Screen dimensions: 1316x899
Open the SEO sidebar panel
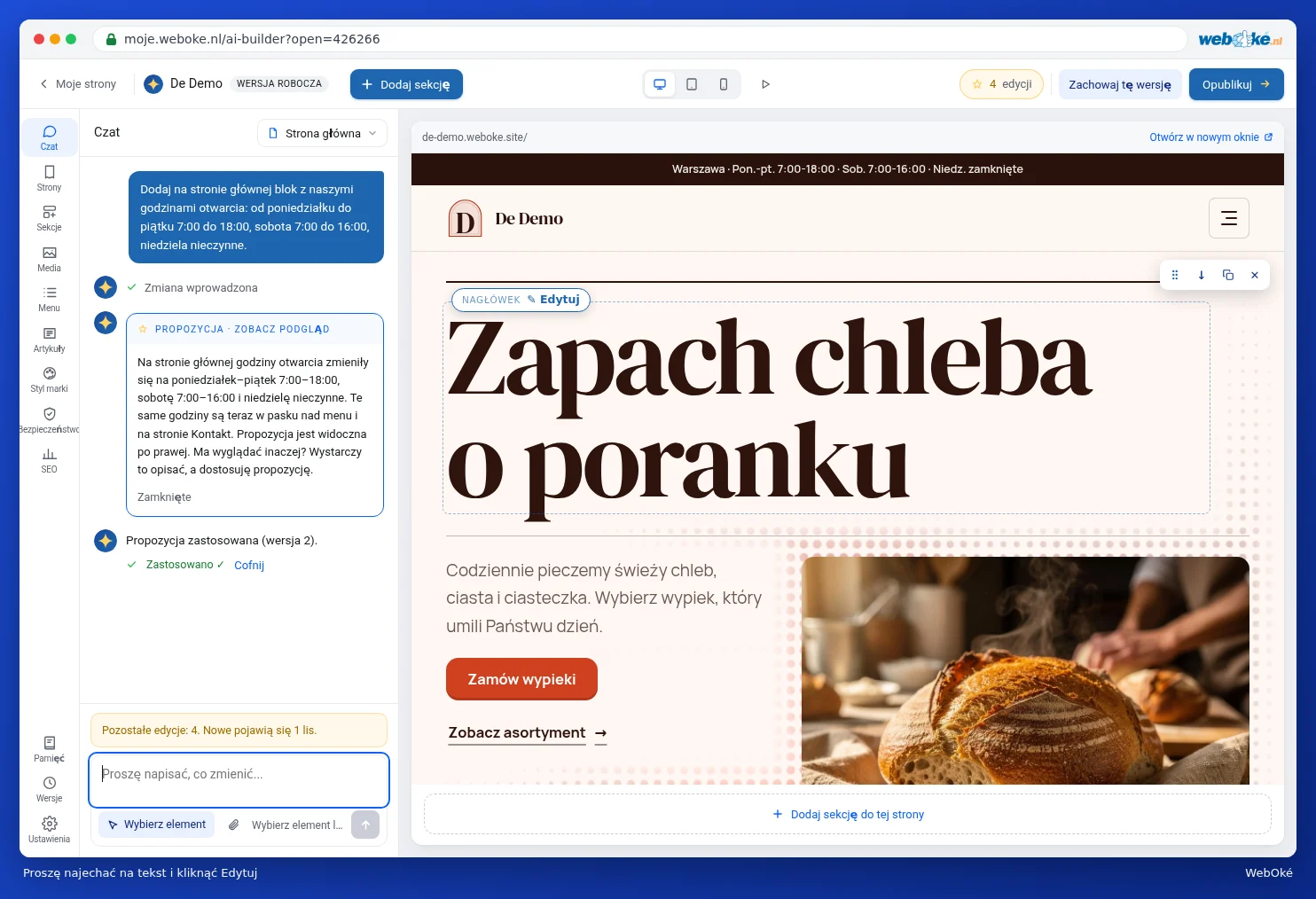pyautogui.click(x=49, y=460)
